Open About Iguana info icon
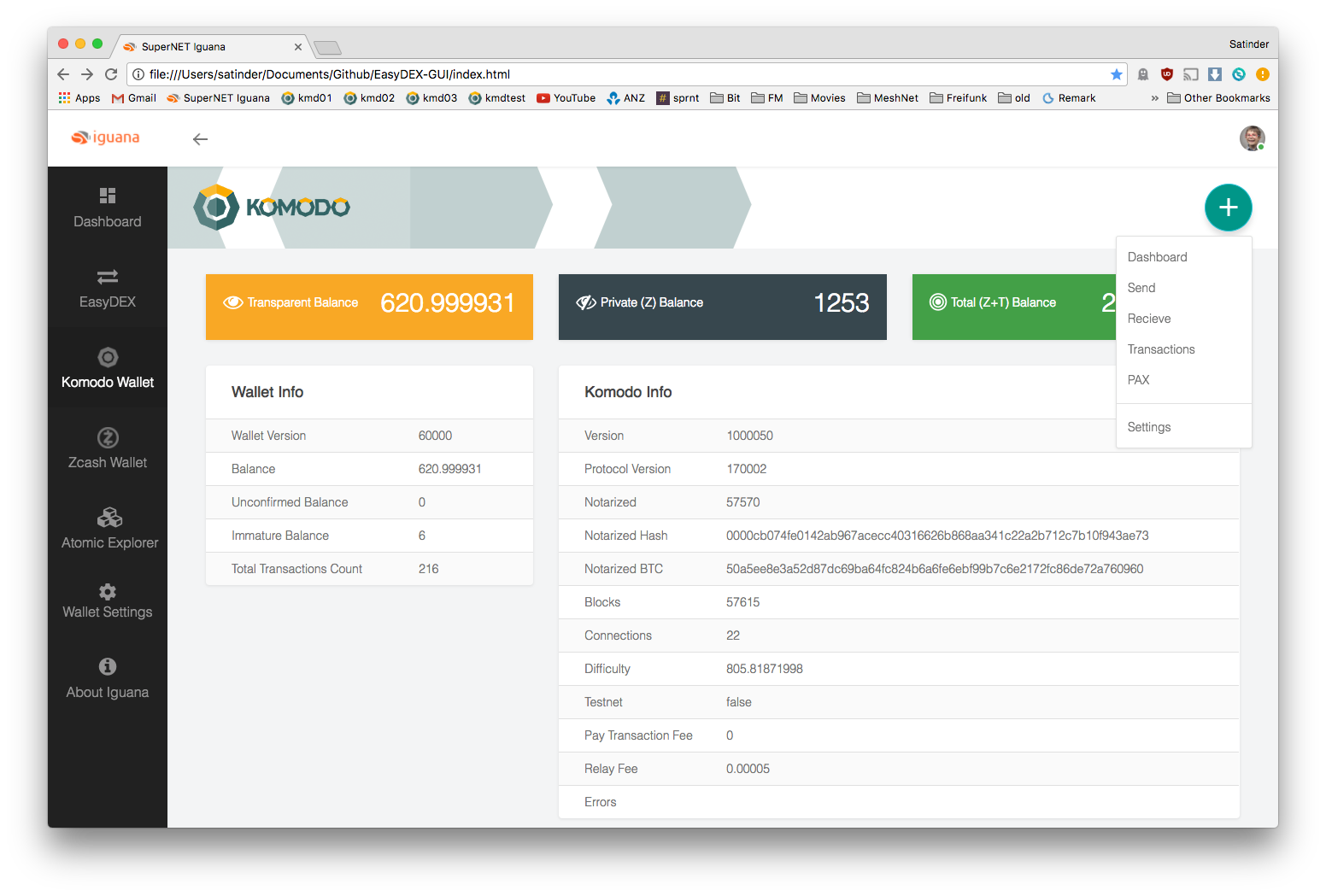Screen dimensions: 1326x896 point(108,666)
